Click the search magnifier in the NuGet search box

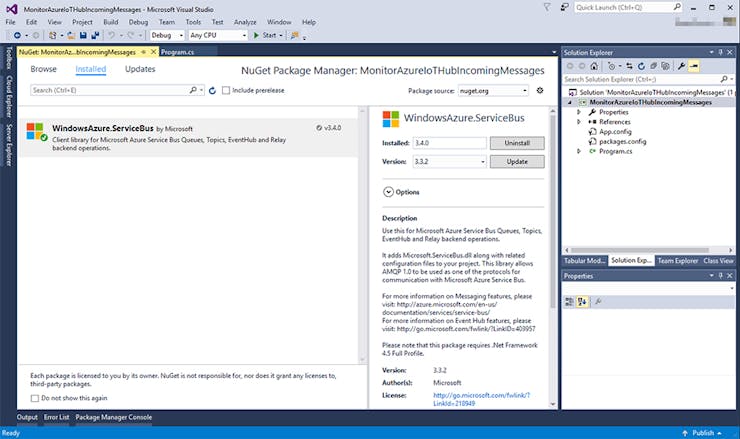click(193, 90)
